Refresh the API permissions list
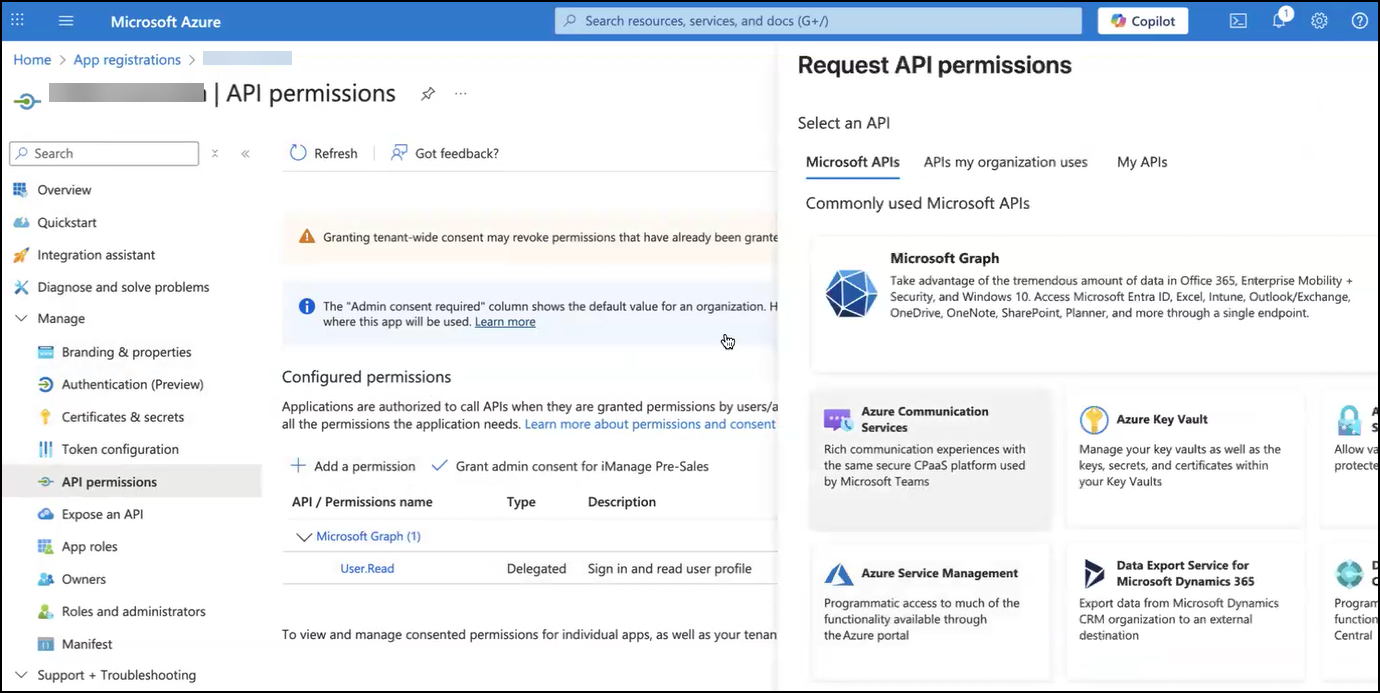Viewport: 1380px width, 693px height. 323,153
